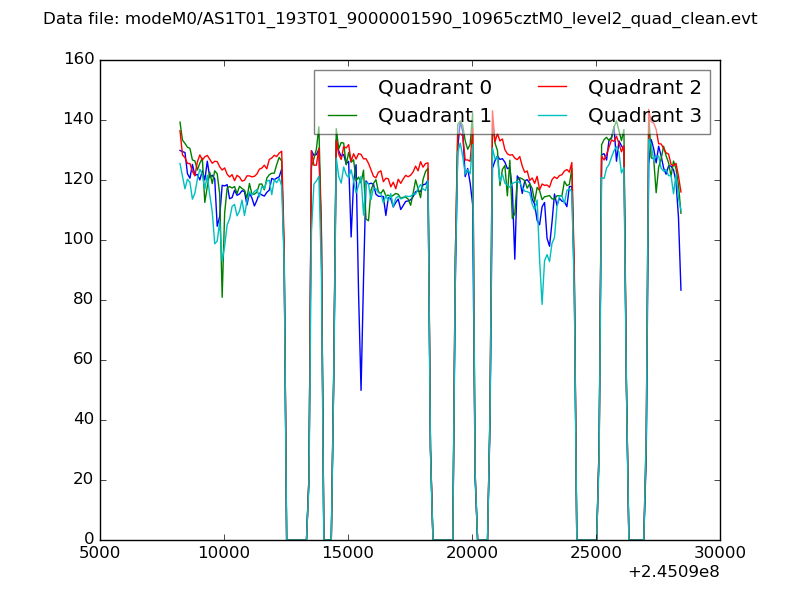
Task: Click the 160 tick label on the y-axis
Action: click(82, 60)
